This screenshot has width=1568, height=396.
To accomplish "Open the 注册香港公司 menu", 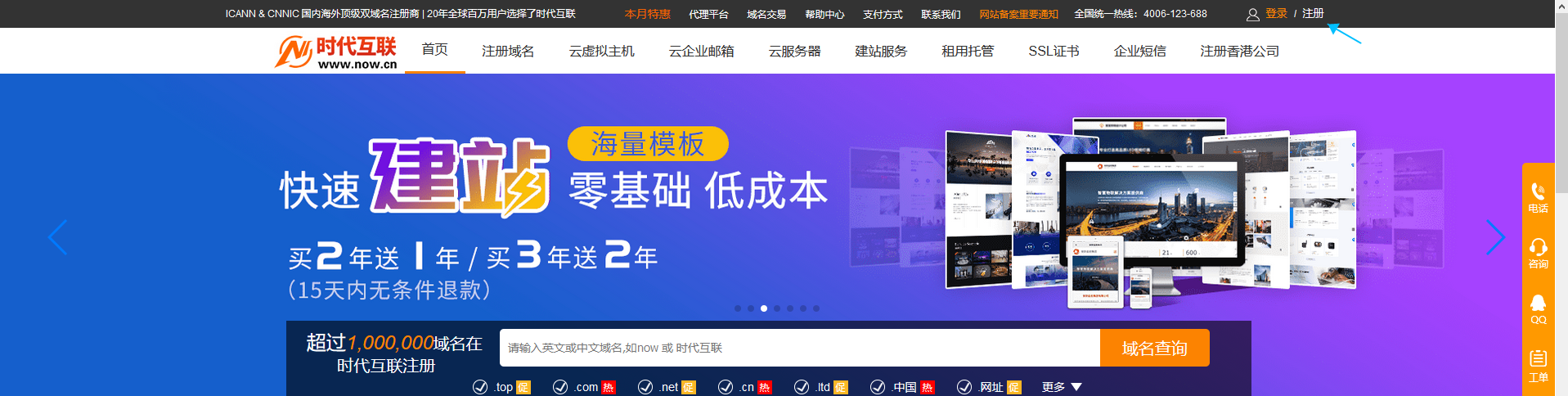I will [1239, 51].
